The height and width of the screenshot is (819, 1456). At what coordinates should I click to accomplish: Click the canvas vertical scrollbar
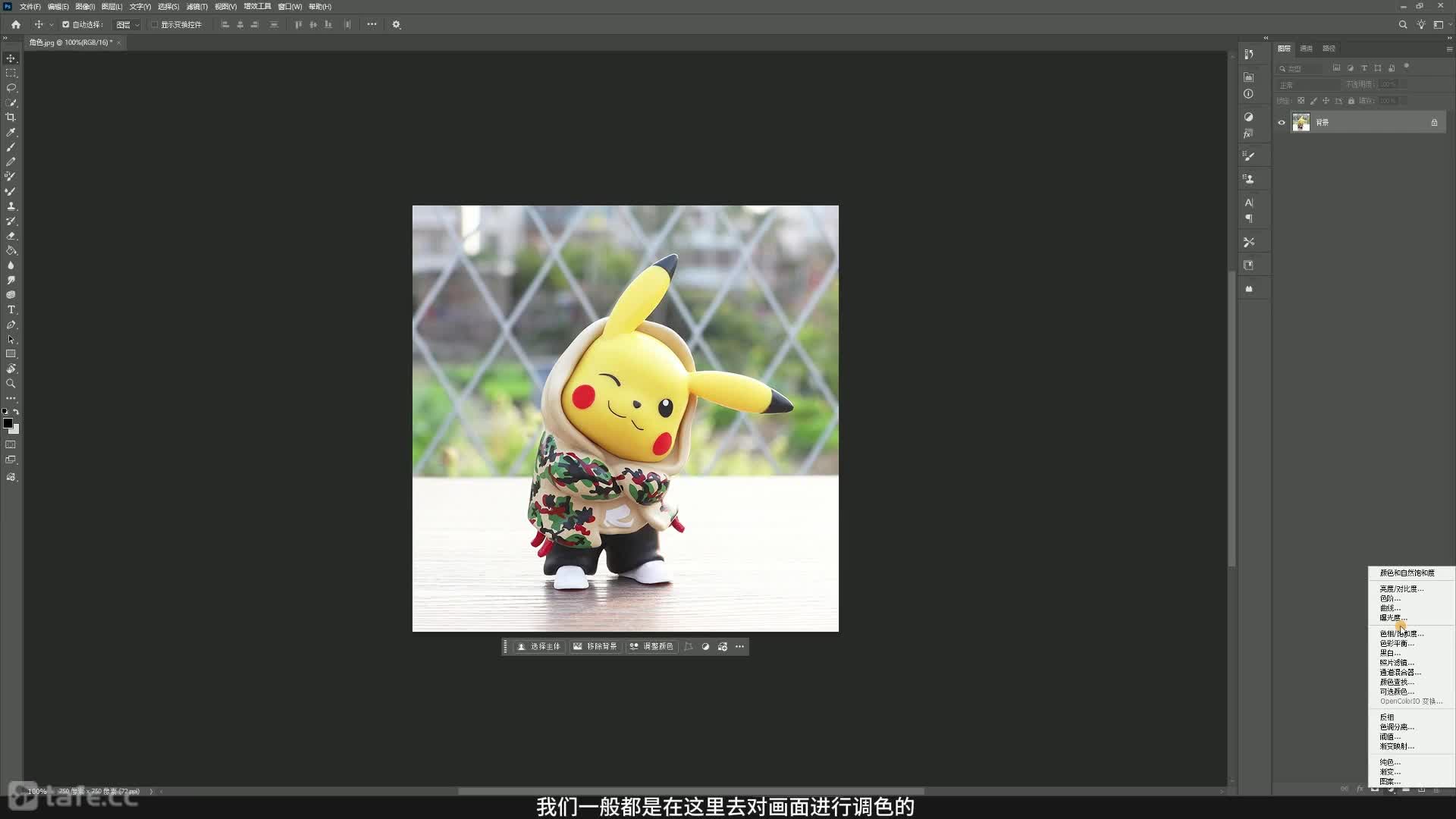[x=1232, y=417]
